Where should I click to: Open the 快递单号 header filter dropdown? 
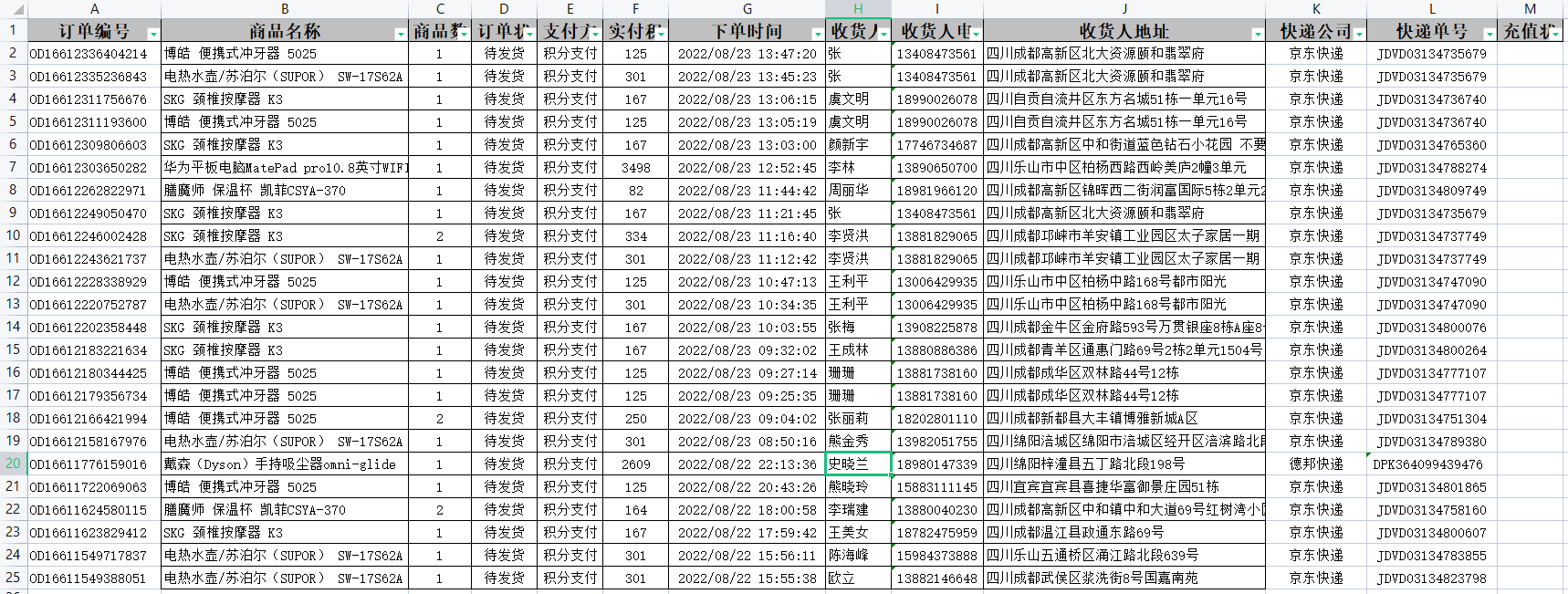coord(1489,34)
